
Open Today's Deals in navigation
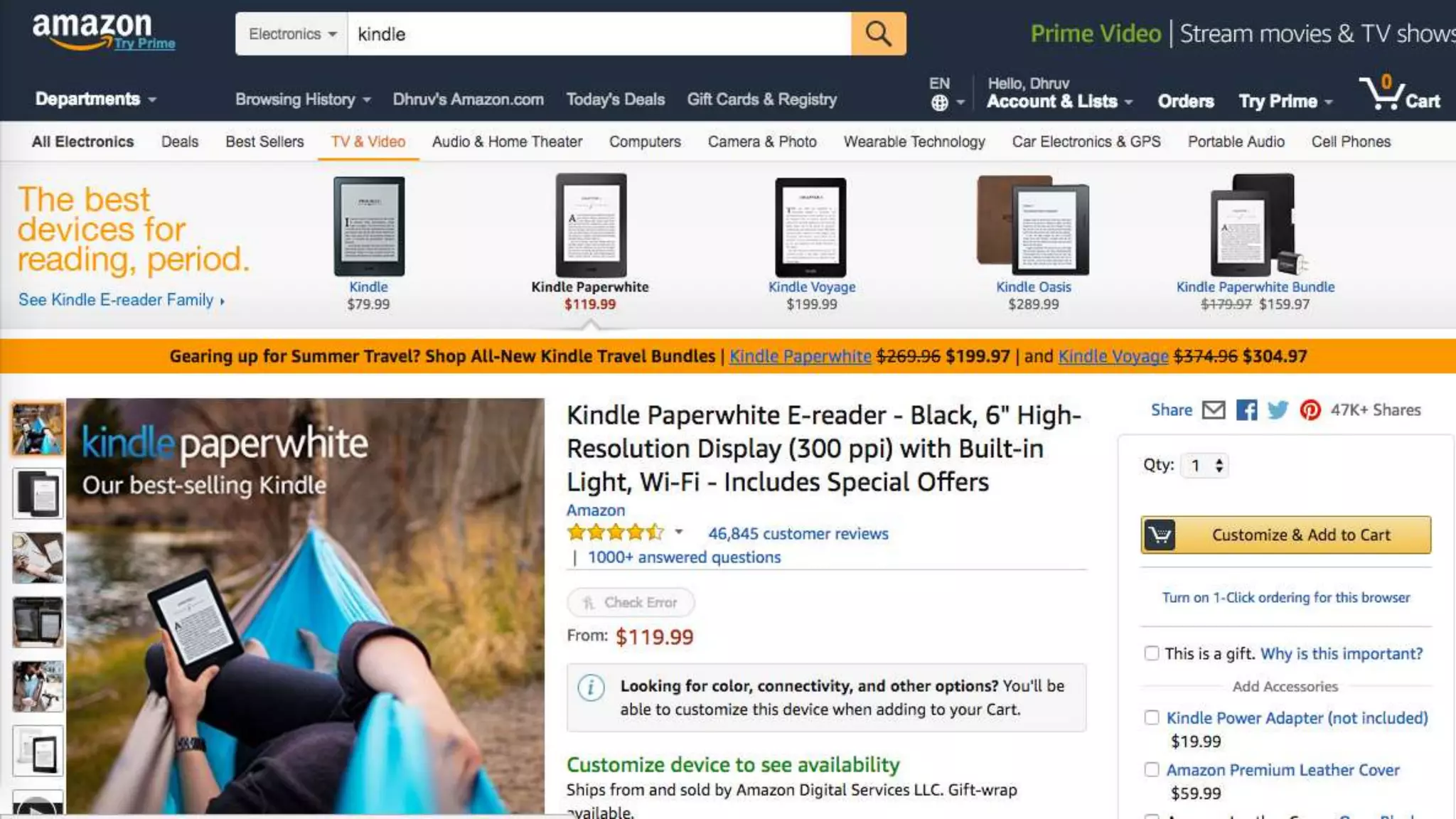click(x=616, y=100)
